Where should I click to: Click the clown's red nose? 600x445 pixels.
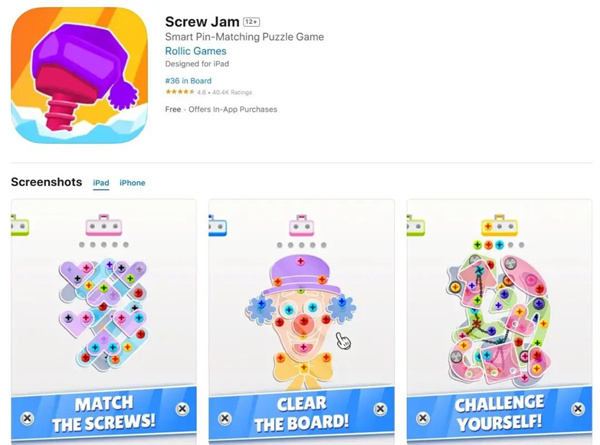304,323
